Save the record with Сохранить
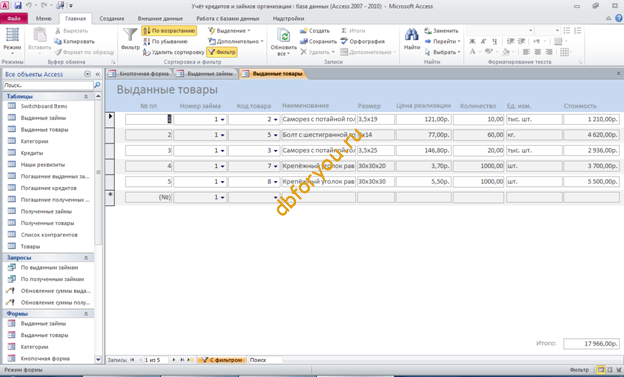Image resolution: width=624 pixels, height=377 pixels. tap(318, 41)
